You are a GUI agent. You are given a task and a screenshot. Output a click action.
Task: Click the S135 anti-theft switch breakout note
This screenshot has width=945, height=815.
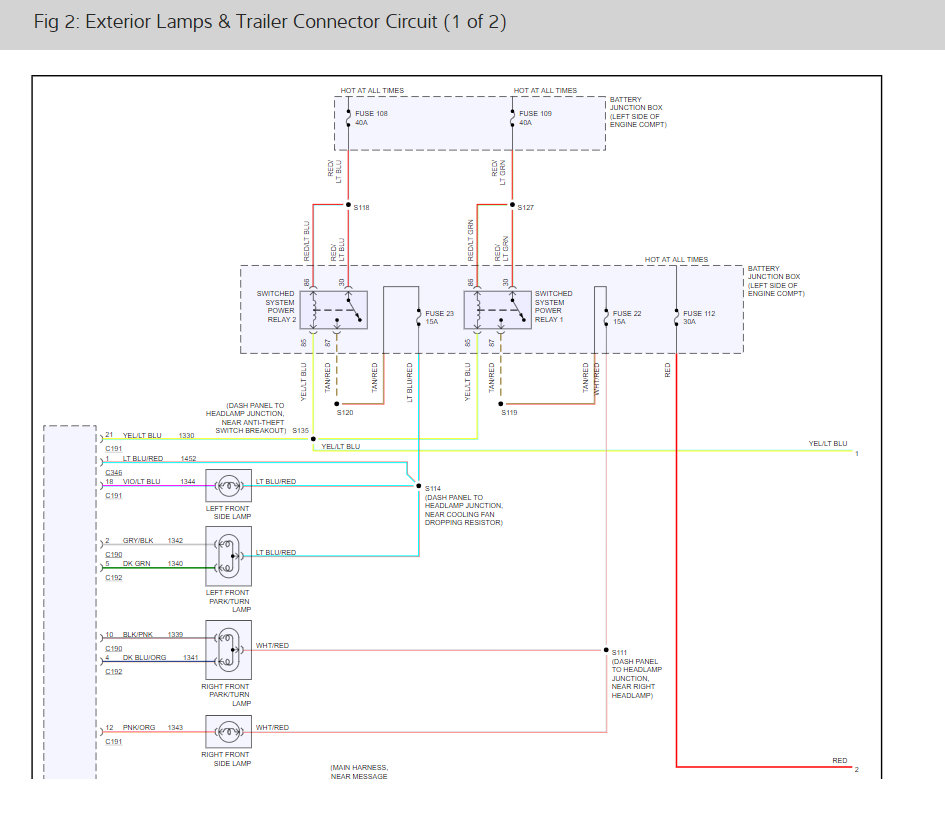click(x=246, y=418)
